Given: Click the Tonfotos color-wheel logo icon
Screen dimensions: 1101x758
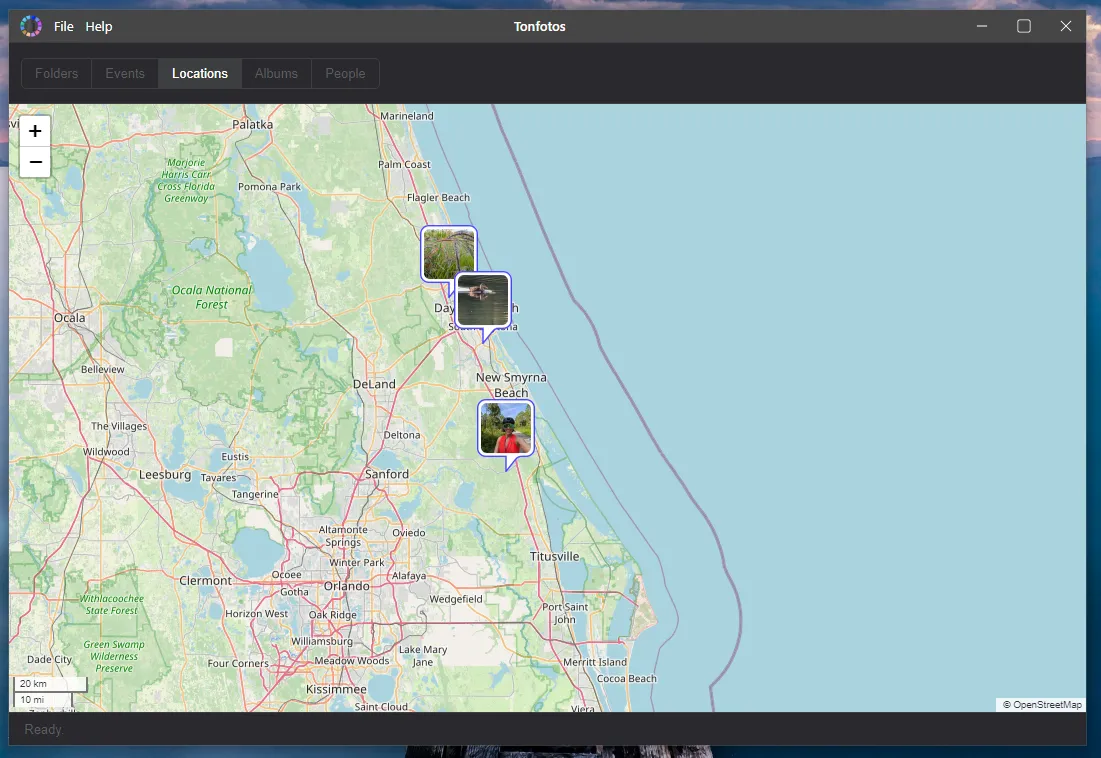Looking at the screenshot, I should (31, 25).
